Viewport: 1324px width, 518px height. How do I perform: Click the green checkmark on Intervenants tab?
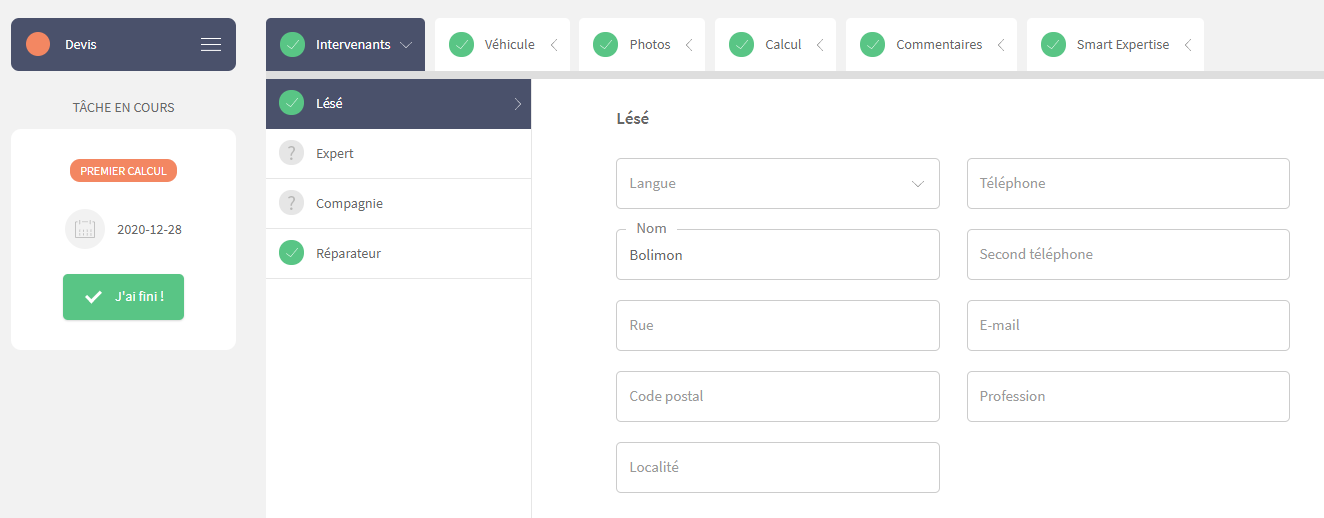[x=292, y=44]
